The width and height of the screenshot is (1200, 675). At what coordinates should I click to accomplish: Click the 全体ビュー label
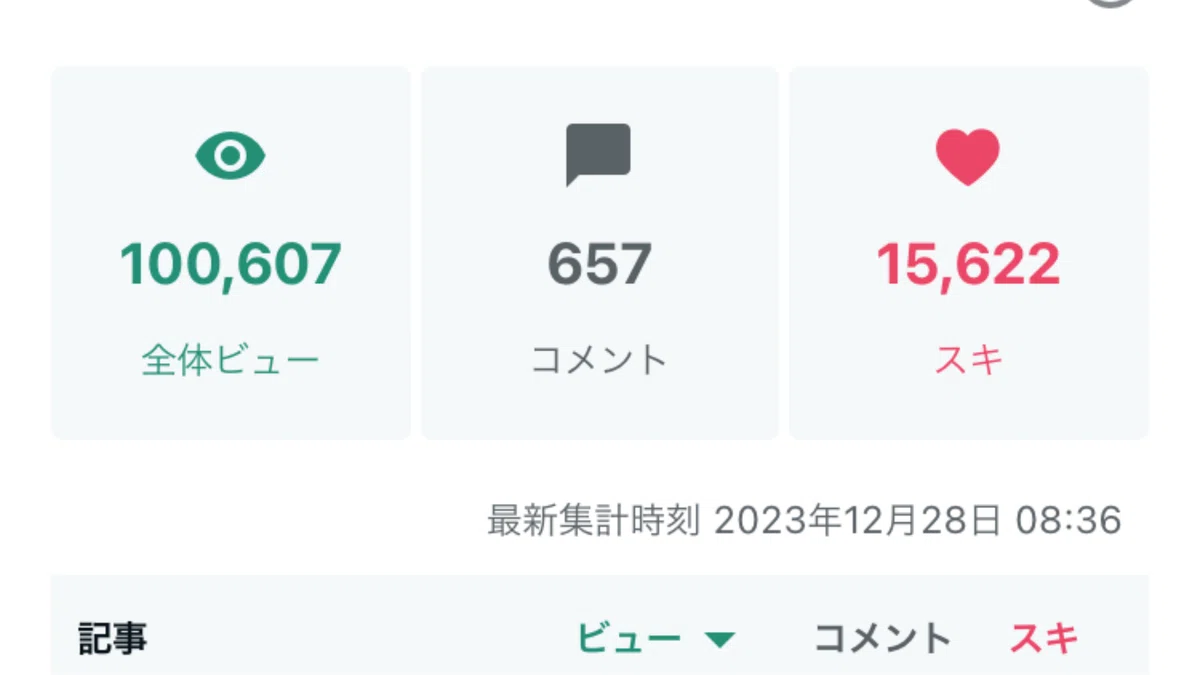[230, 360]
